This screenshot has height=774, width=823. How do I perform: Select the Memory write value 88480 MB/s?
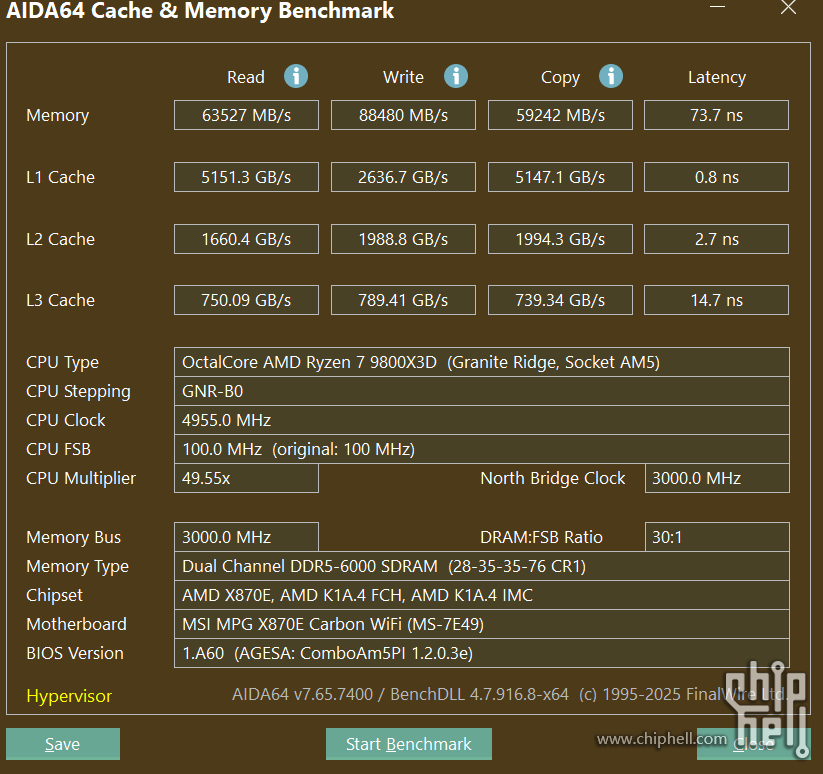coord(403,115)
